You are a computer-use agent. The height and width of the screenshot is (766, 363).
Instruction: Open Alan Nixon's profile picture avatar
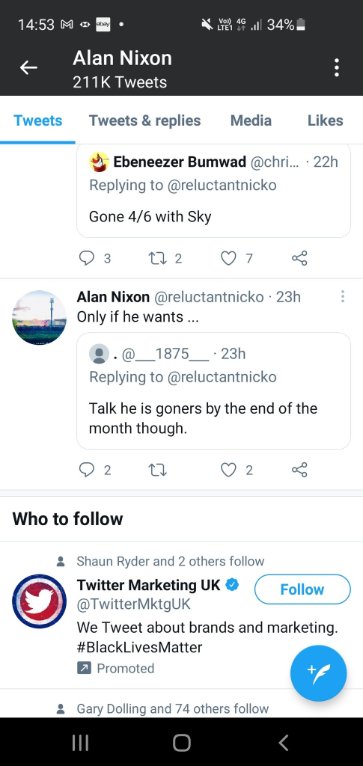pyautogui.click(x=39, y=318)
